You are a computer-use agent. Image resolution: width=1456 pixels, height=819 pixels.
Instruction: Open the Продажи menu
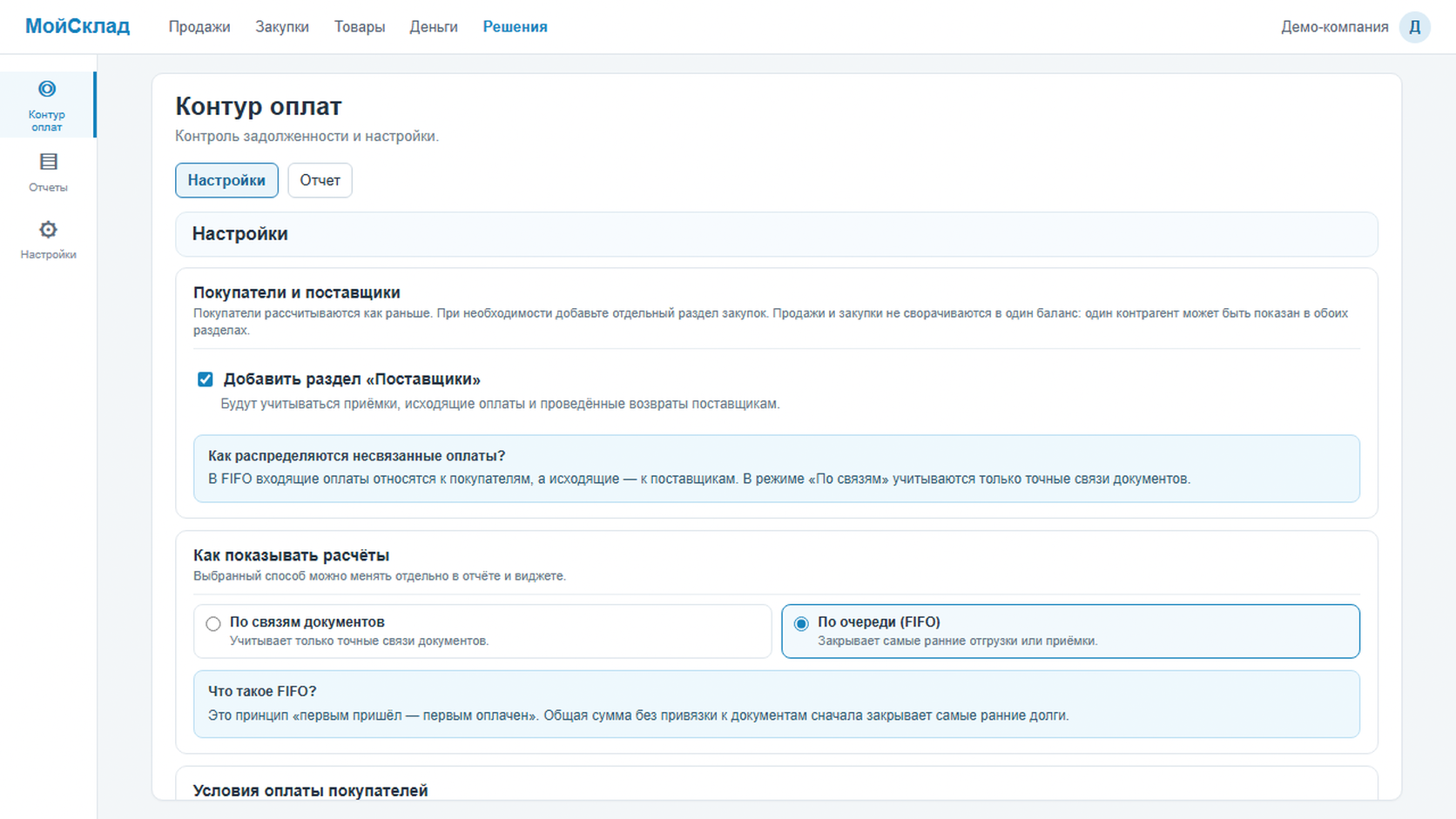pos(199,27)
